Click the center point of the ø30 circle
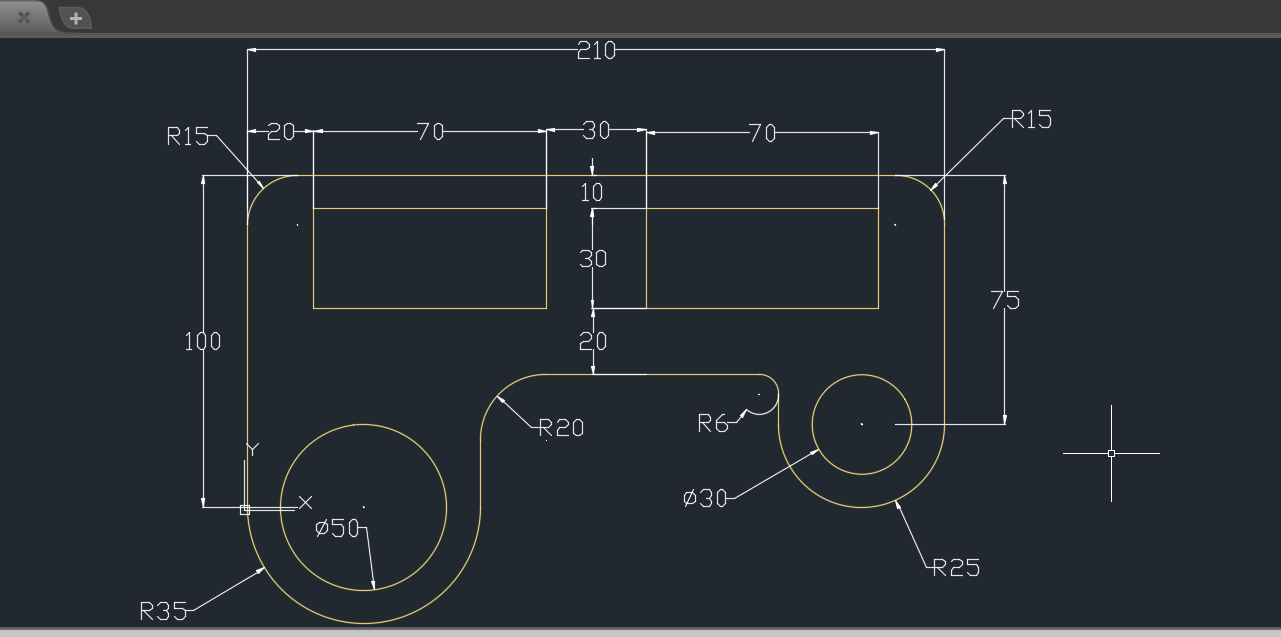The width and height of the screenshot is (1281, 637). click(862, 424)
